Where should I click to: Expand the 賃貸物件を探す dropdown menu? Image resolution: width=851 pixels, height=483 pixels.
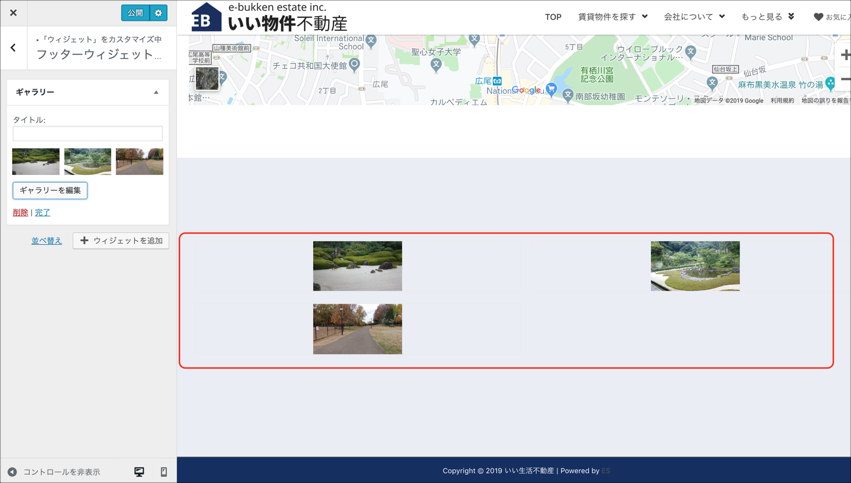tap(612, 17)
